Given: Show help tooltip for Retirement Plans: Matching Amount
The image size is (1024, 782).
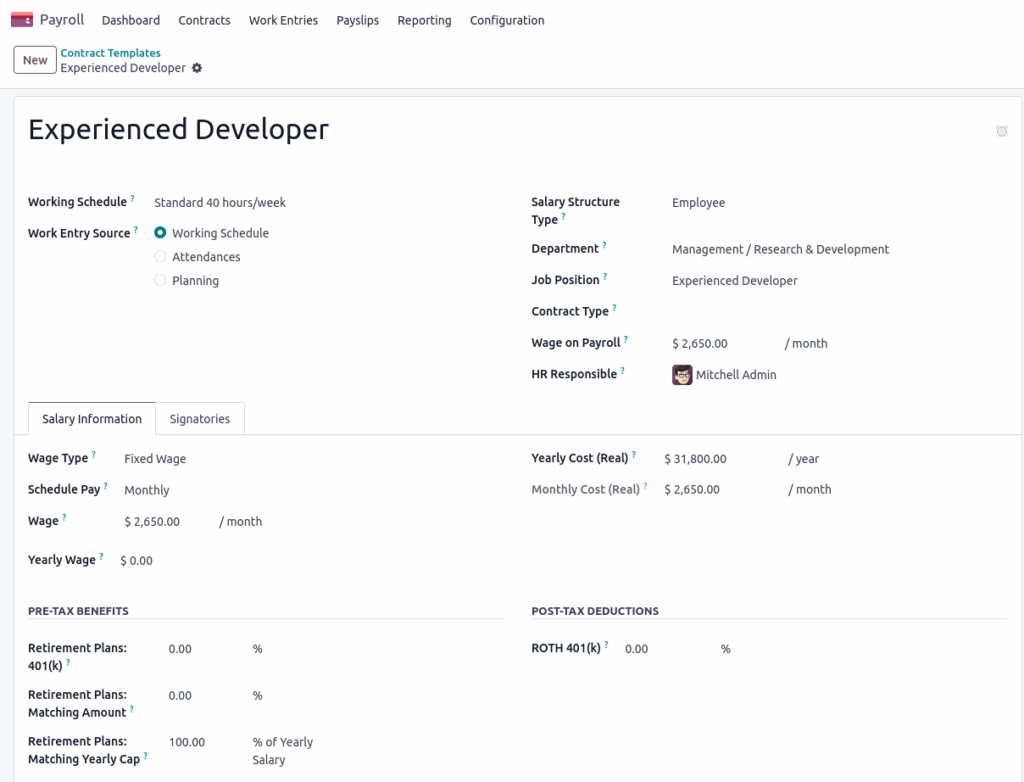Looking at the screenshot, I should (x=131, y=709).
